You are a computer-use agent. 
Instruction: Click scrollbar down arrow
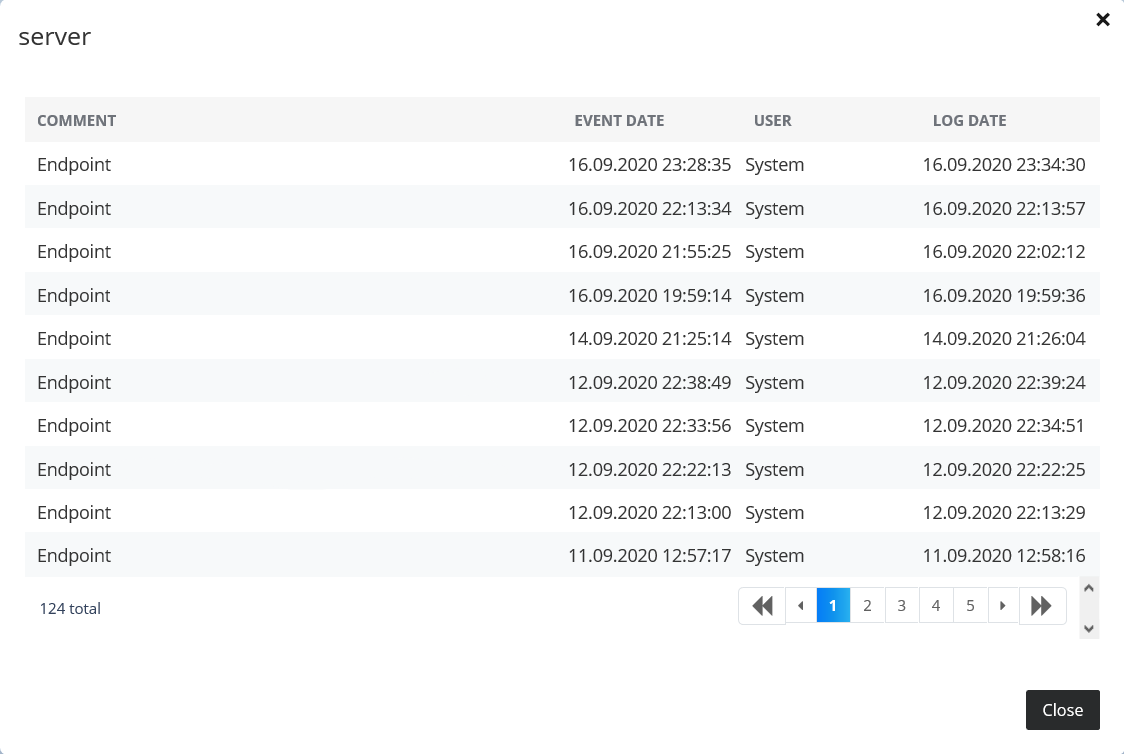point(1089,629)
